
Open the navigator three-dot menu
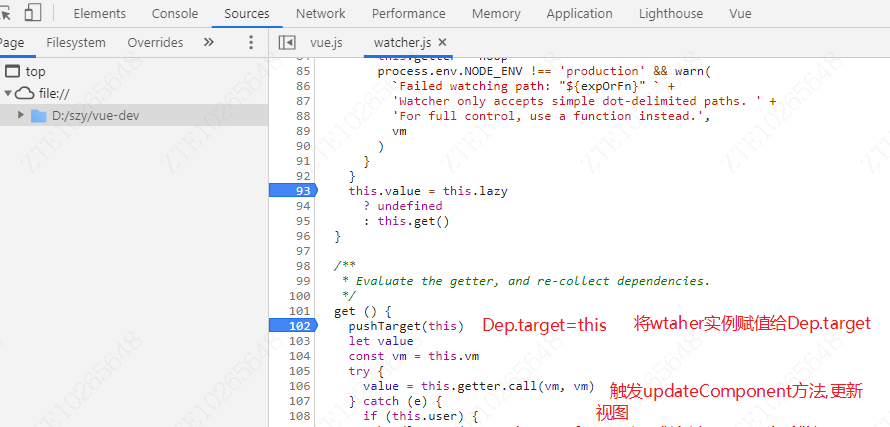tap(251, 43)
